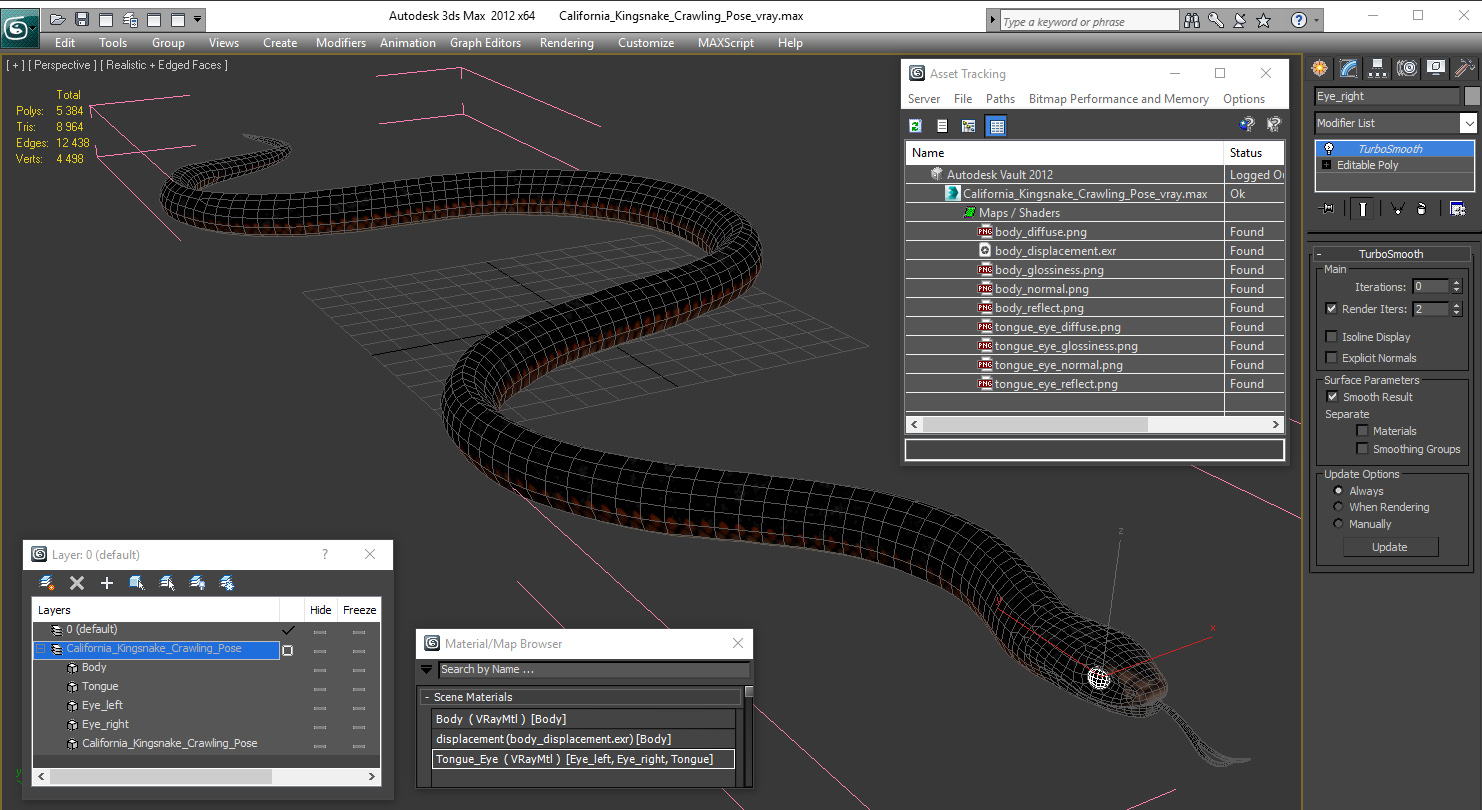Open Bitmap Performance and Memory menu
This screenshot has width=1482, height=810.
pos(1119,99)
